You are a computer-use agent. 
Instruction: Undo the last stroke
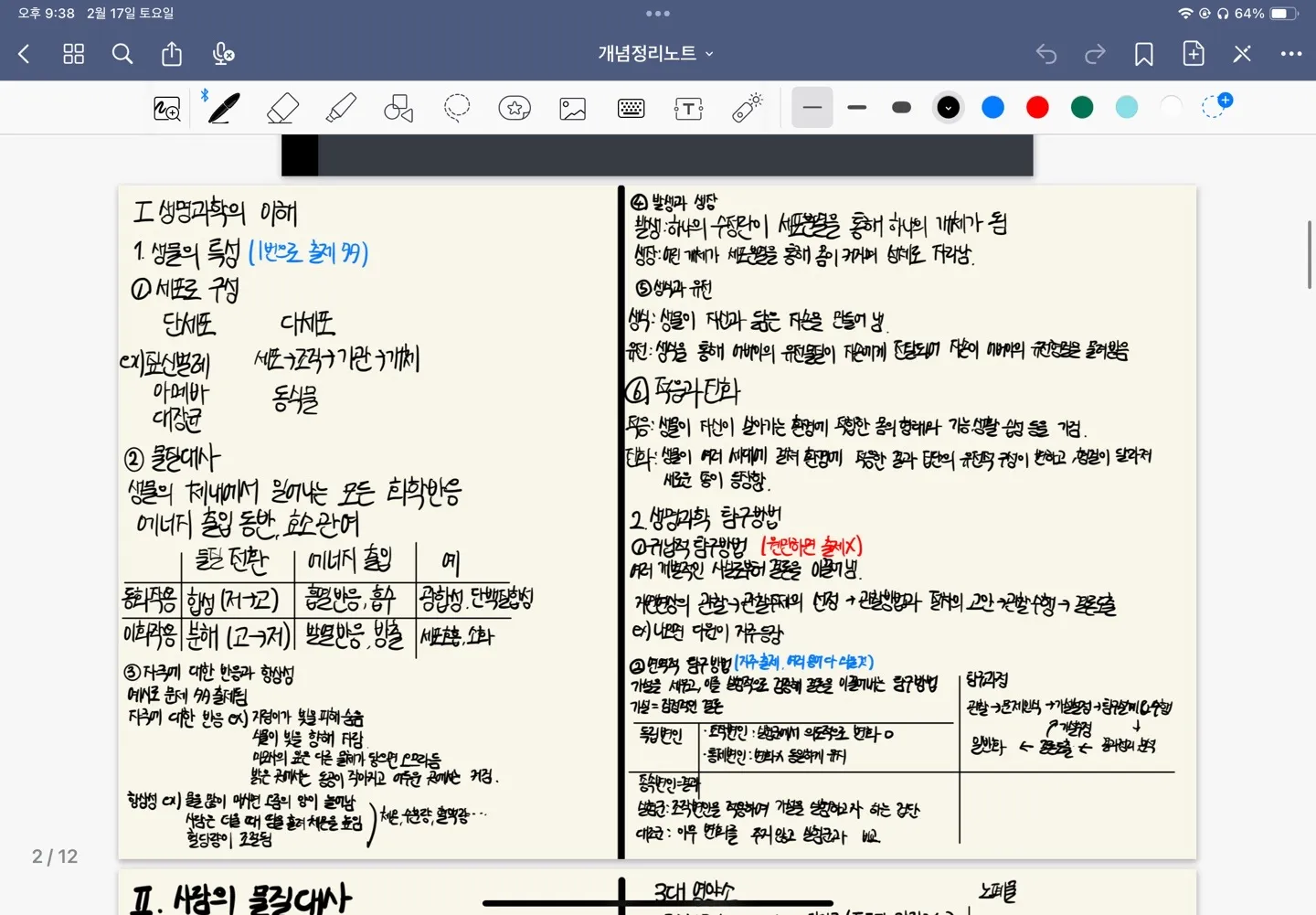click(x=1046, y=54)
